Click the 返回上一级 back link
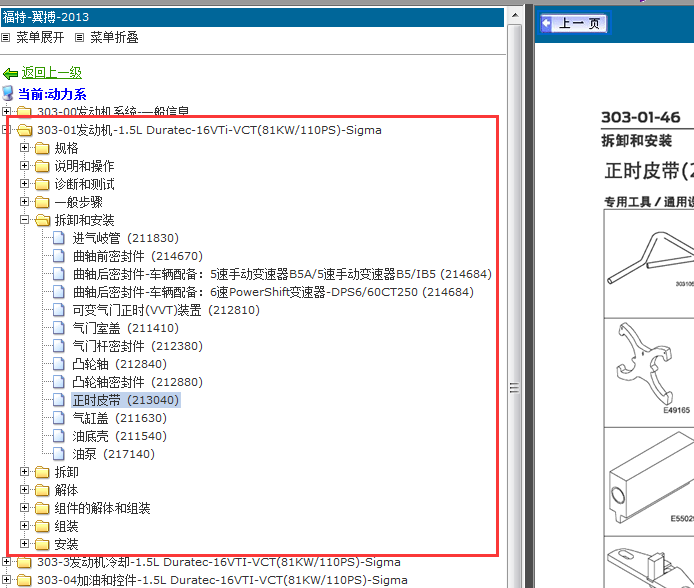 [52, 73]
